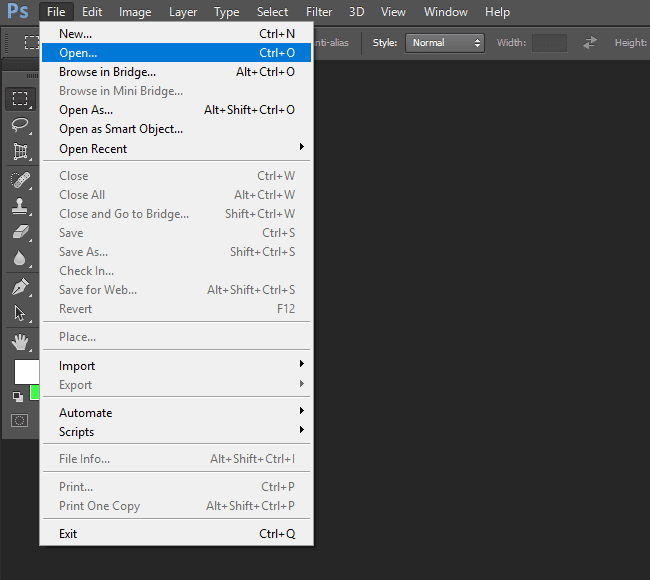Image resolution: width=650 pixels, height=580 pixels.
Task: Expand the Export submenu arrow
Action: pos(302,384)
